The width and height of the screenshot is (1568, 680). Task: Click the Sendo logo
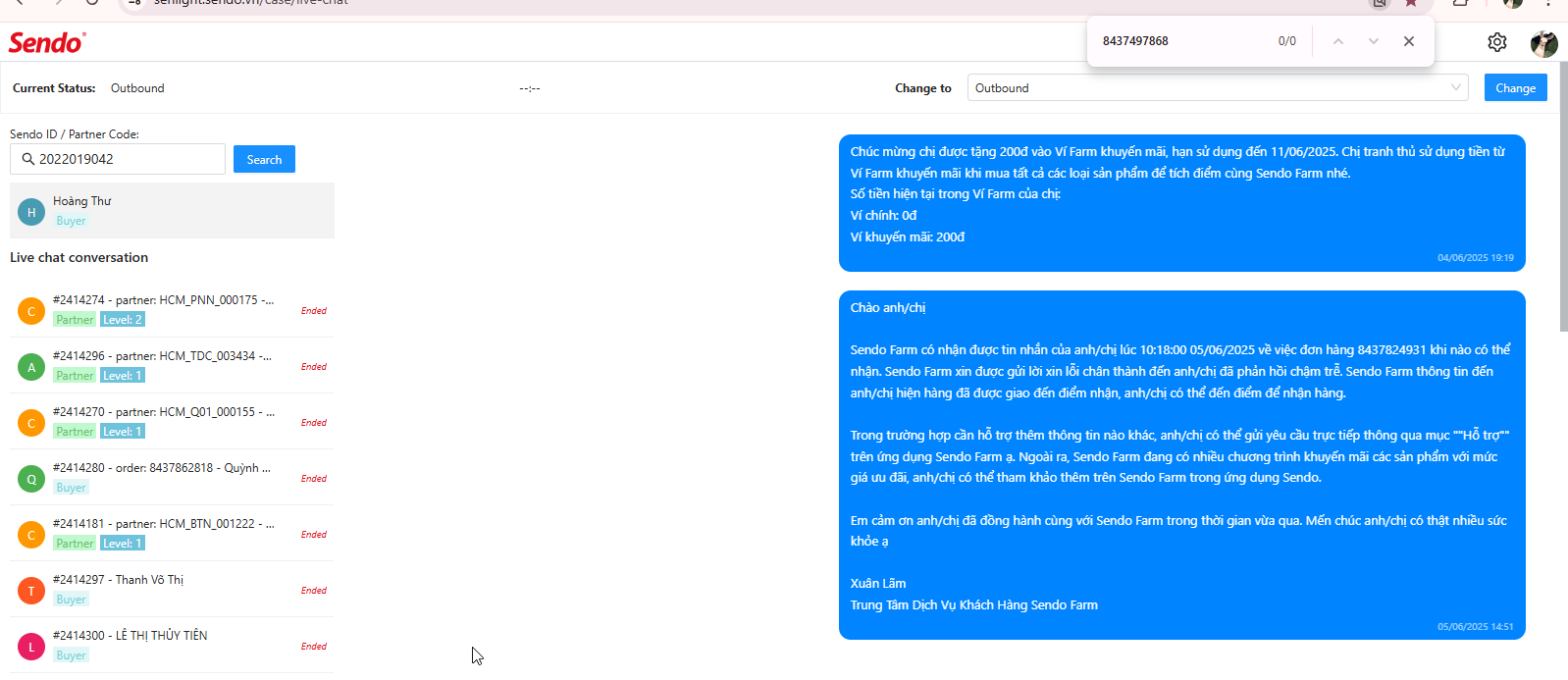[46, 42]
